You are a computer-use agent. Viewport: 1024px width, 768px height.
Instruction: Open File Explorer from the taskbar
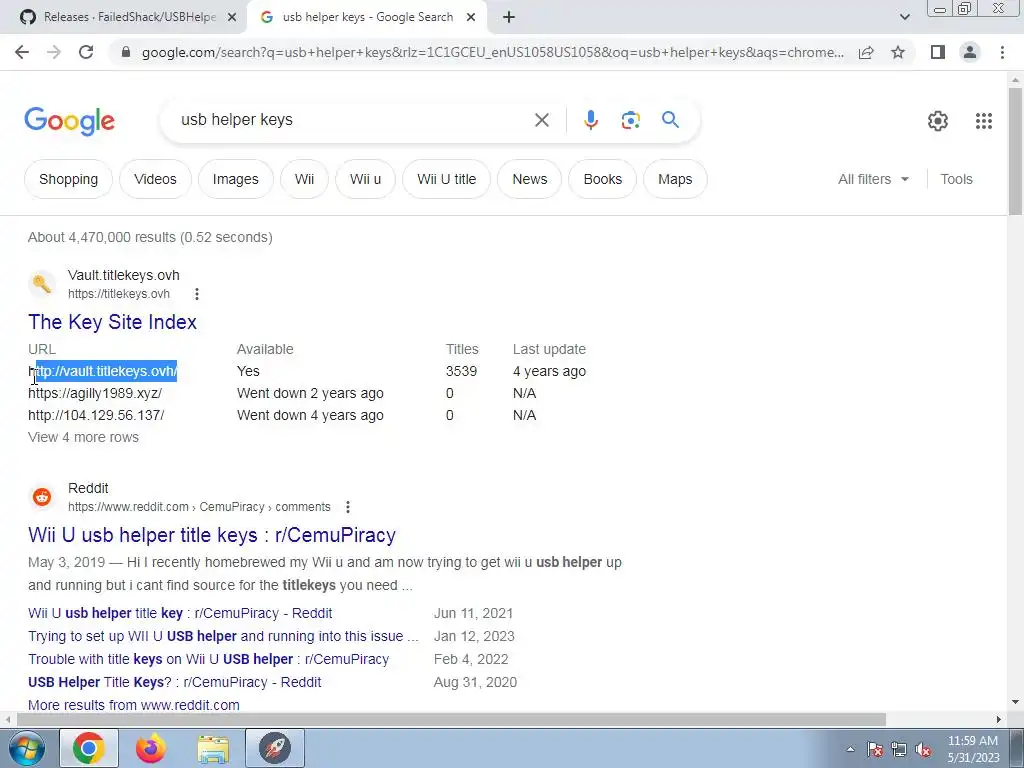click(x=213, y=748)
